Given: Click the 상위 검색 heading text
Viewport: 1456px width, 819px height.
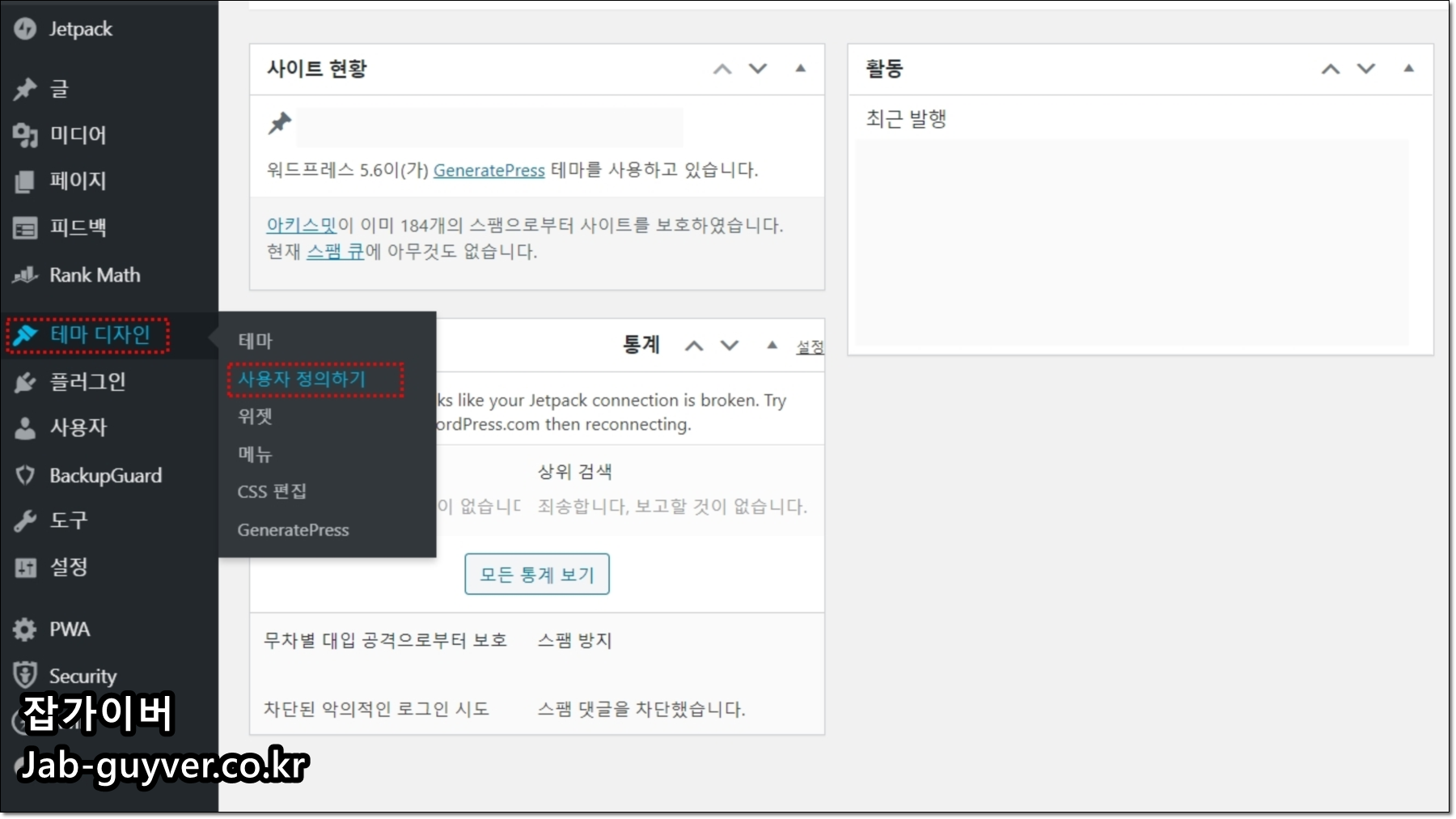Looking at the screenshot, I should [x=575, y=472].
